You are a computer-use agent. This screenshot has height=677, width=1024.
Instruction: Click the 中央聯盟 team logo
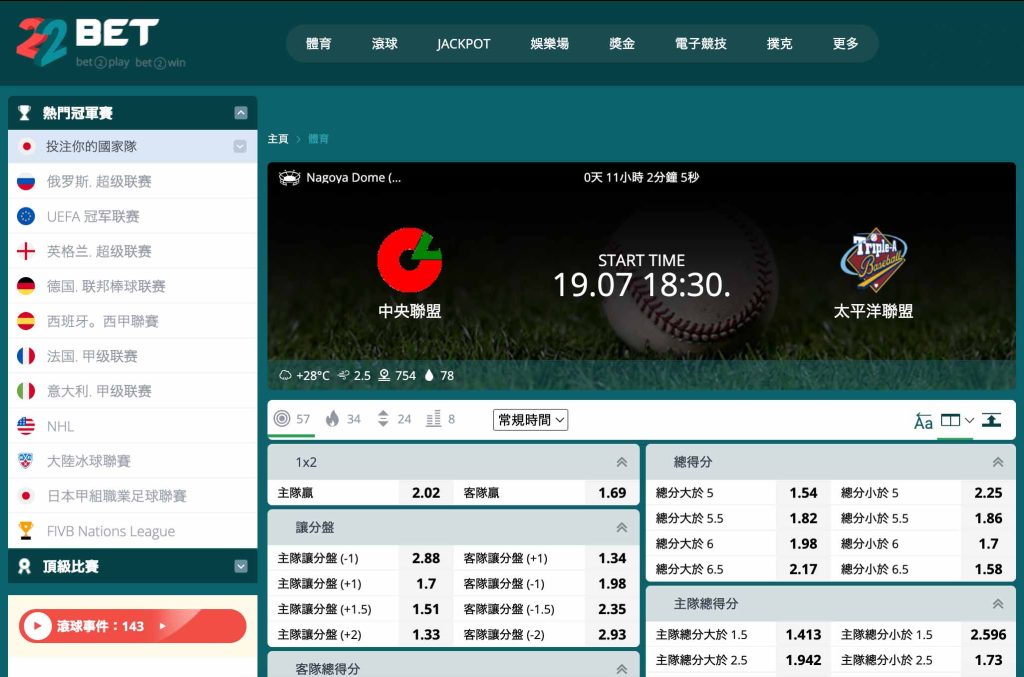coord(409,259)
